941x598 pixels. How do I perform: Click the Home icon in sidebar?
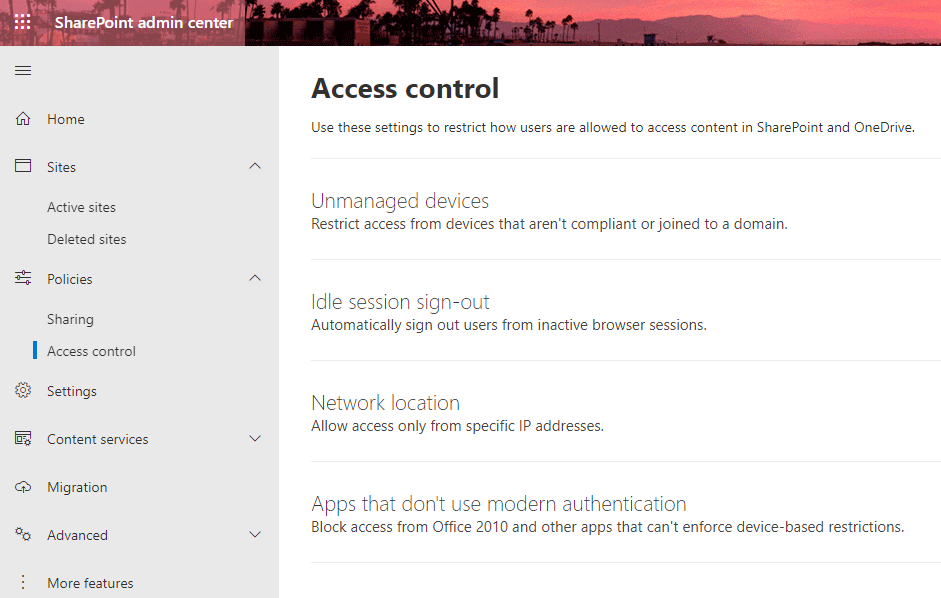coord(22,118)
